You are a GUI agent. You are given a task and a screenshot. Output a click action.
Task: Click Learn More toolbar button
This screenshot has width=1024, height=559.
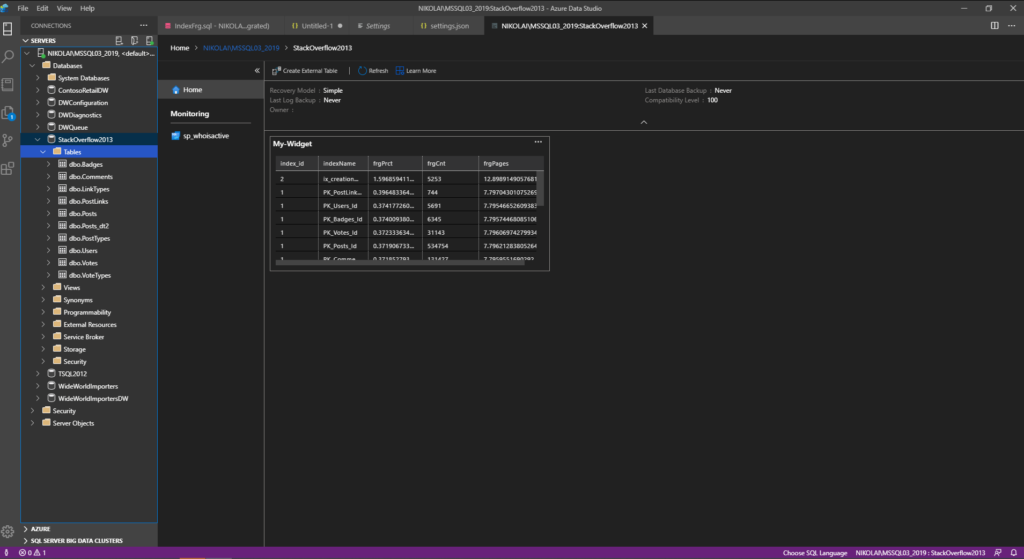416,71
